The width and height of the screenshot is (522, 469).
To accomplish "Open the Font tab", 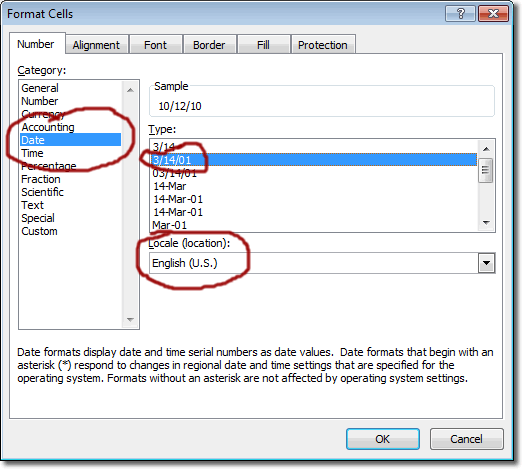I will click(x=155, y=45).
